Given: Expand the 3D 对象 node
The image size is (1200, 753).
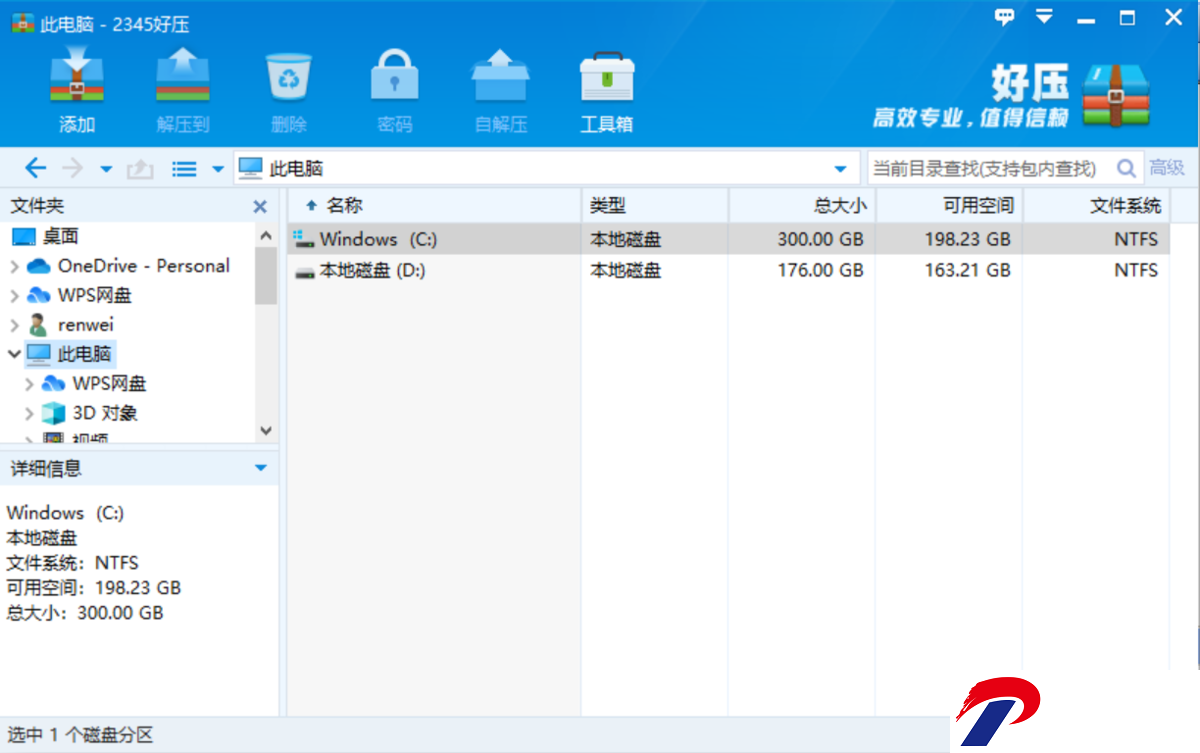Looking at the screenshot, I should coord(29,414).
